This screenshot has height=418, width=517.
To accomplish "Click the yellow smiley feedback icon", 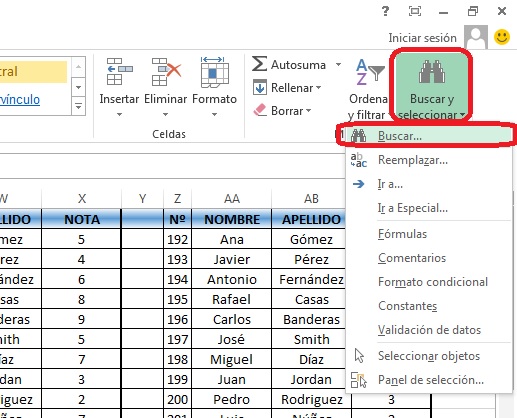I will point(502,37).
